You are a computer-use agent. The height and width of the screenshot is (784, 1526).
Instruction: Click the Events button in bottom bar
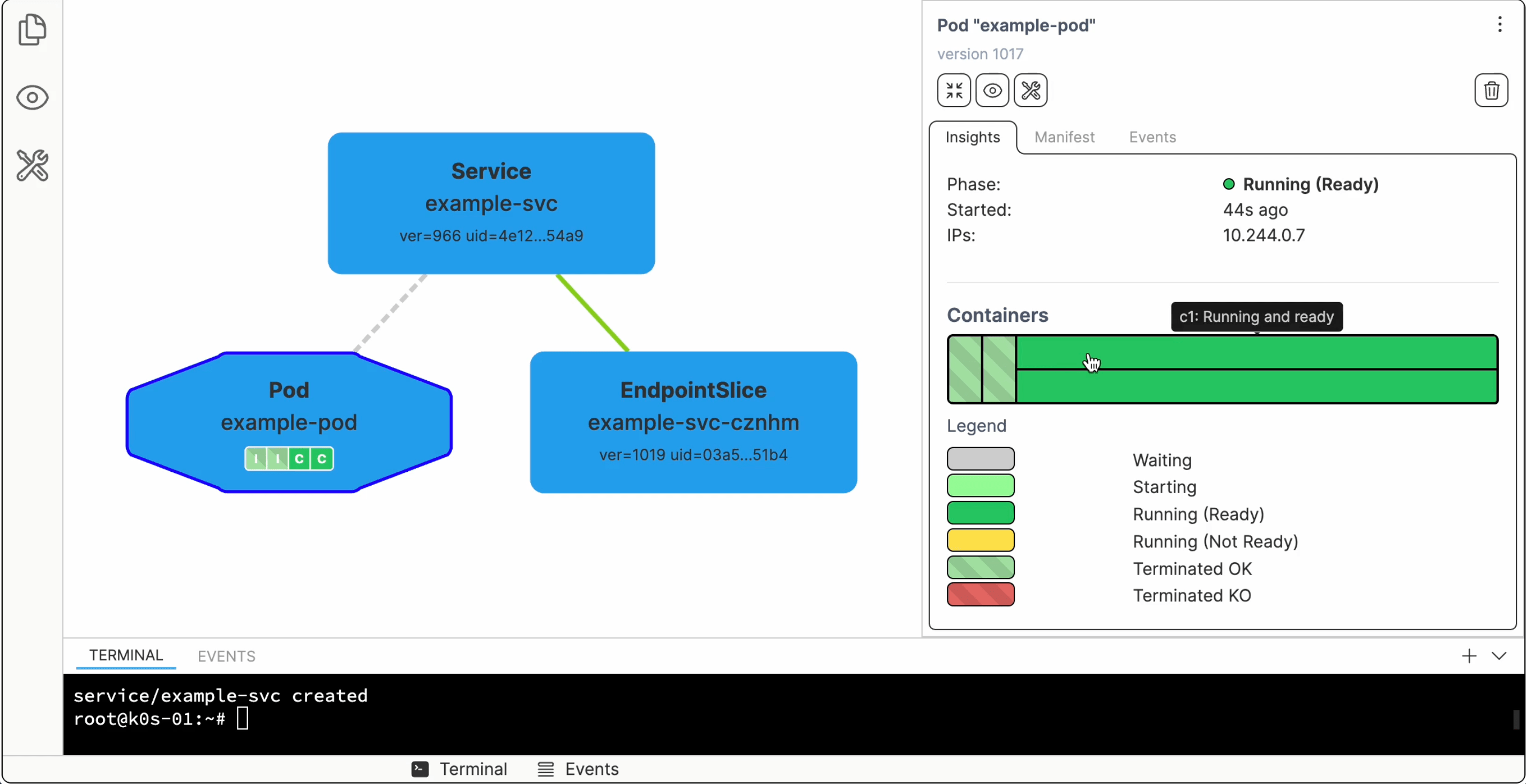(578, 768)
